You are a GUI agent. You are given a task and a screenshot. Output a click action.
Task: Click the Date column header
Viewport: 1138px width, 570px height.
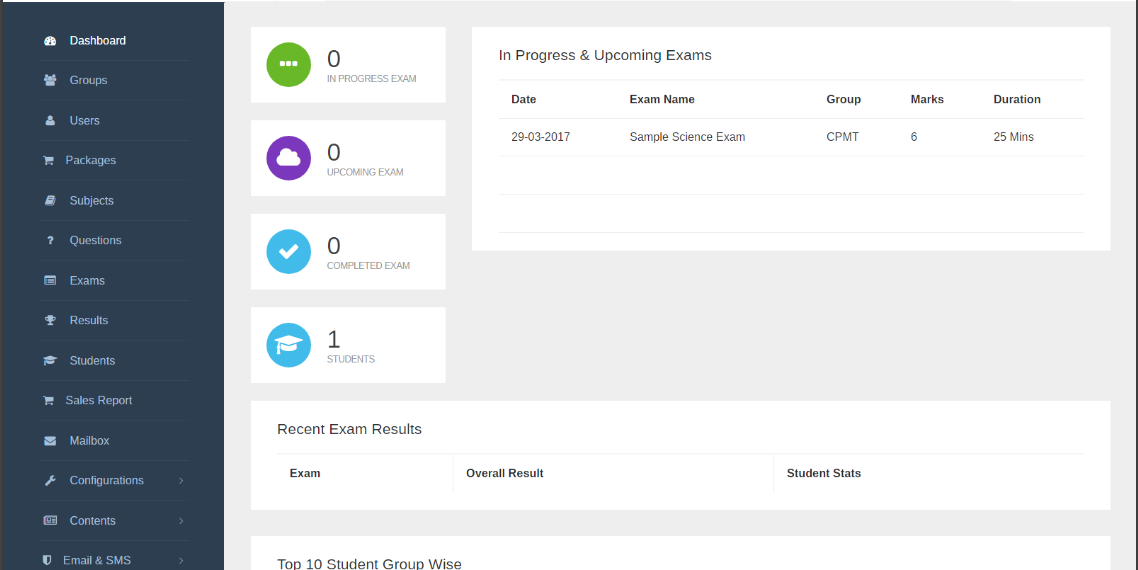tap(524, 99)
